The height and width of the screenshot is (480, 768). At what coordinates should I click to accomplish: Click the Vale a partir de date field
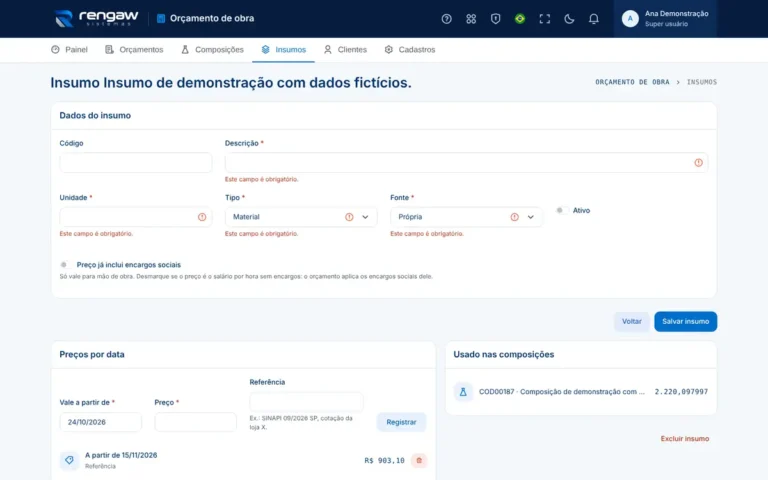pyautogui.click(x=100, y=422)
